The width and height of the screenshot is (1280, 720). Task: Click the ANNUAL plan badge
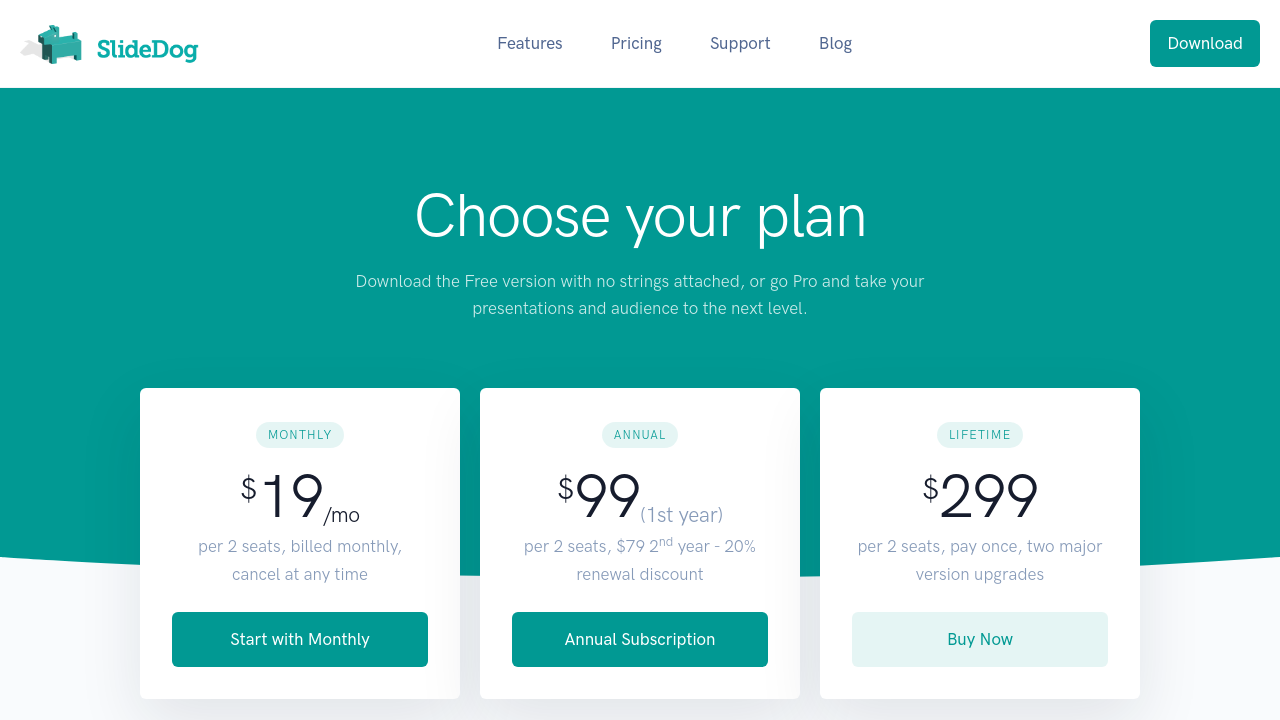click(640, 435)
